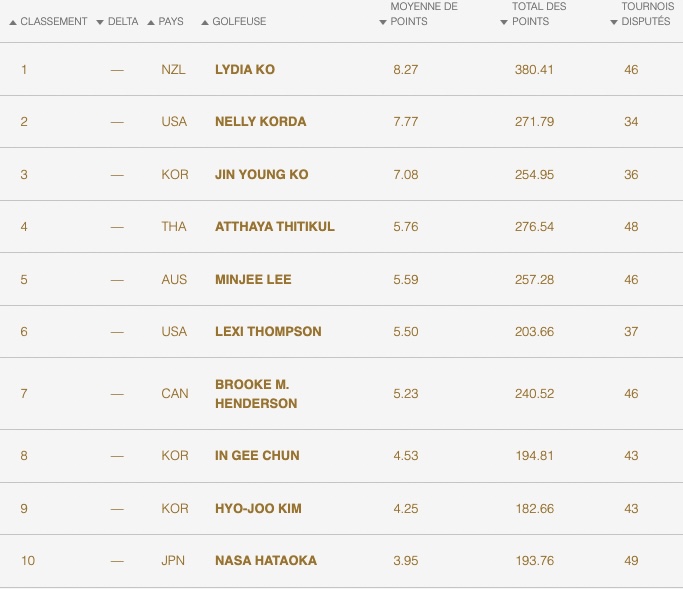Click the Delta sort arrow icon

coord(100,22)
